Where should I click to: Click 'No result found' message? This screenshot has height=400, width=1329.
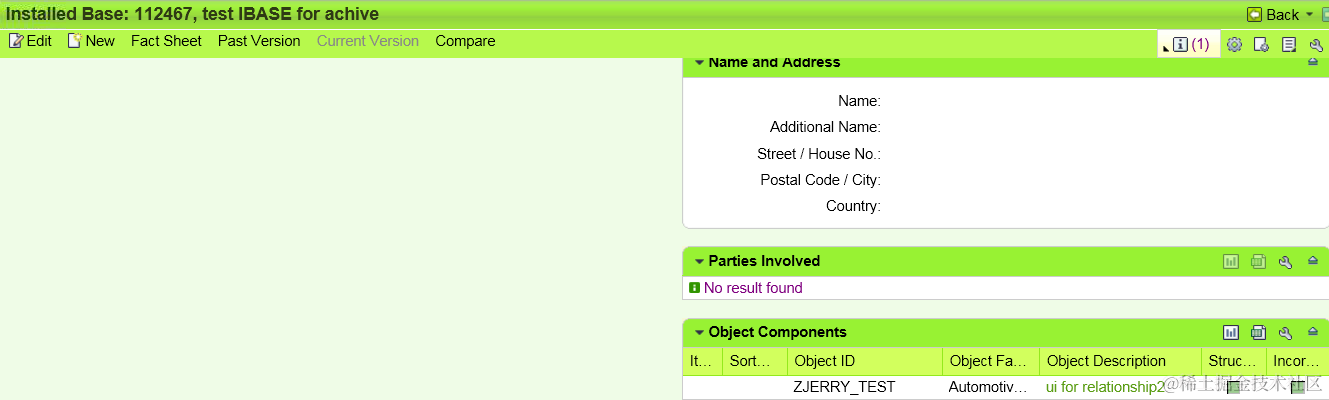pos(753,288)
